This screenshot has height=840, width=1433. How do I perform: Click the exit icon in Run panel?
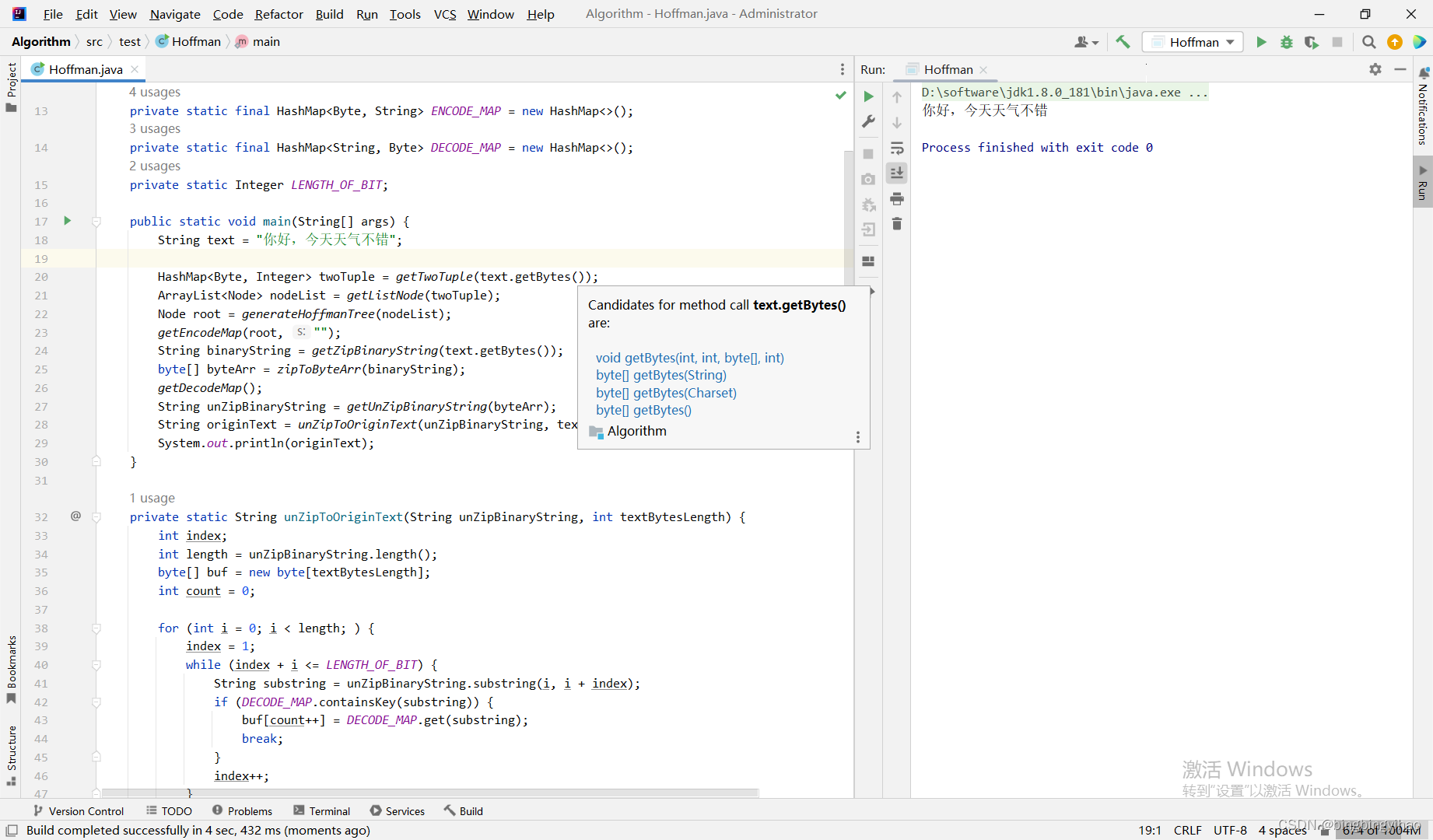869,229
